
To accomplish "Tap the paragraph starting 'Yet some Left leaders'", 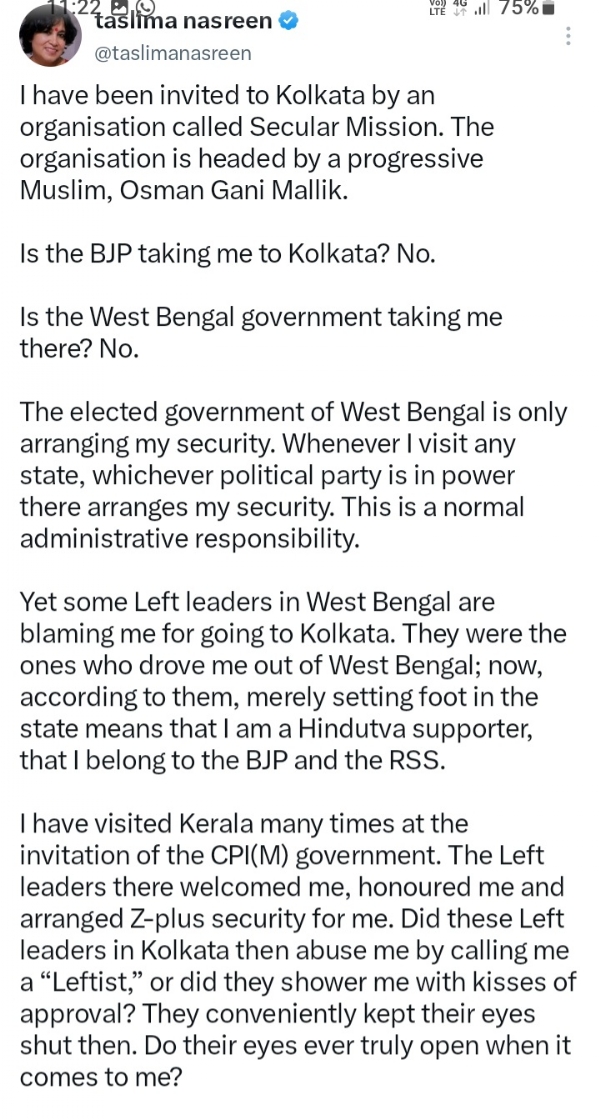I will point(293,681).
